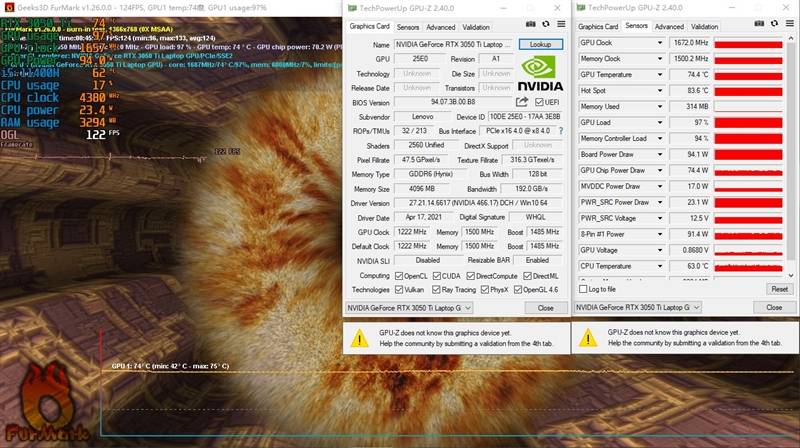Click the warning icon below left GPU-Z window

click(x=359, y=338)
